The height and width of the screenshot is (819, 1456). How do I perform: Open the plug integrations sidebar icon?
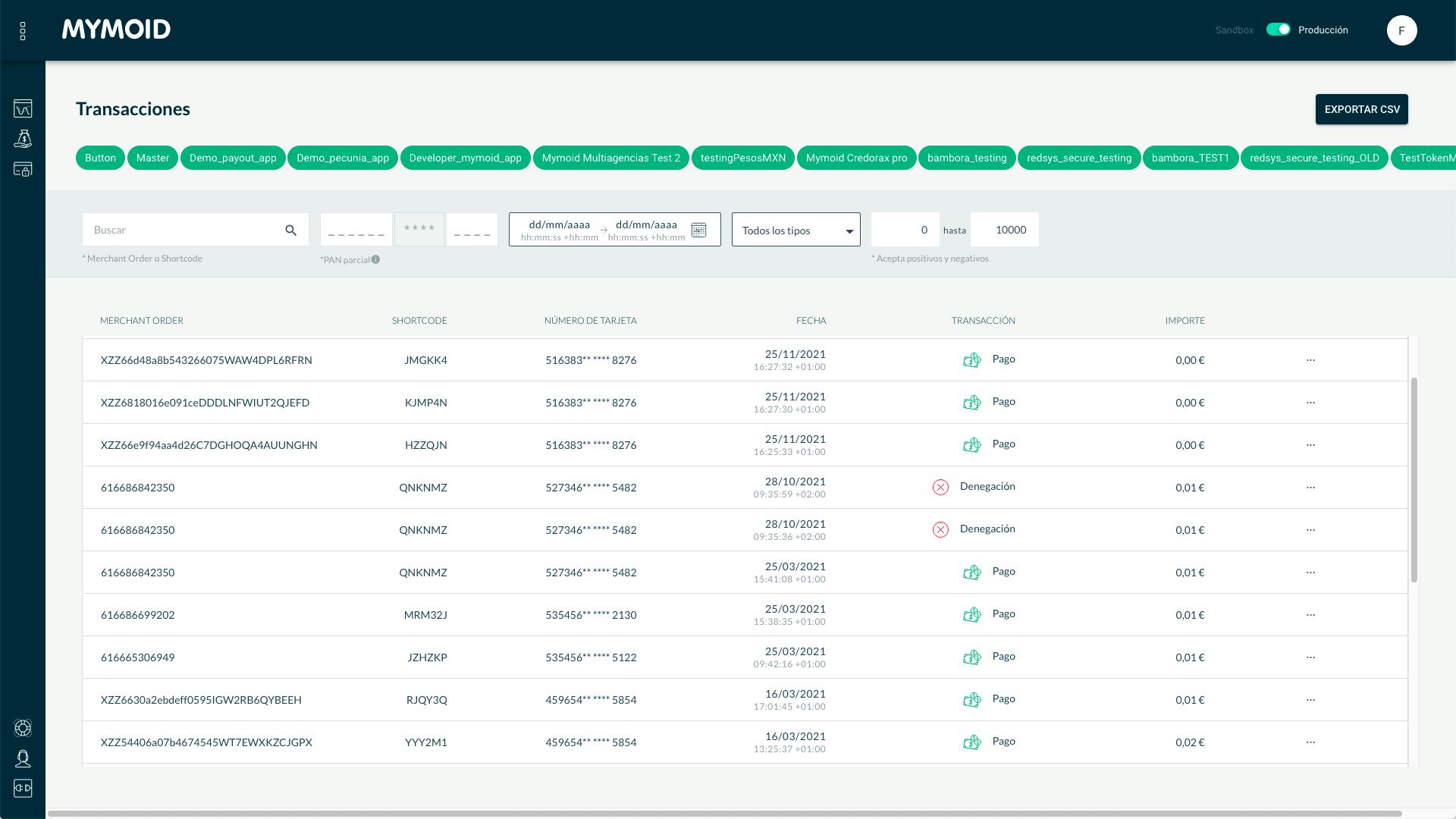coord(23,789)
